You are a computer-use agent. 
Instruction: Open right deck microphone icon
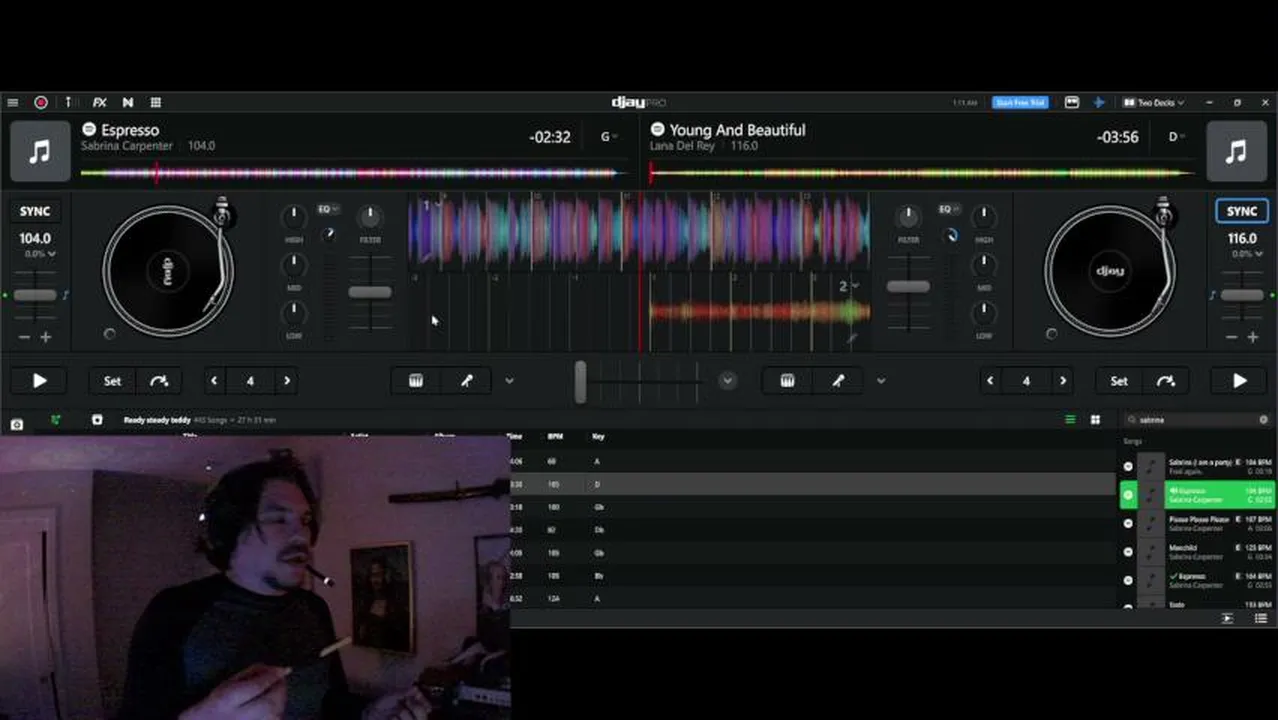pos(838,381)
